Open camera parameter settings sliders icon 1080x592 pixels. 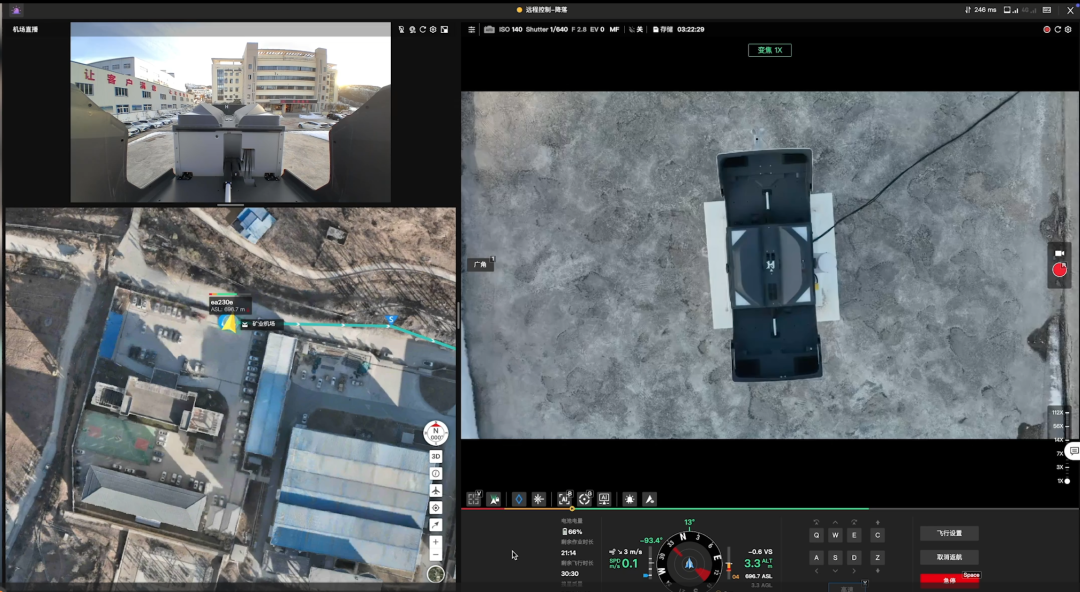tap(472, 30)
